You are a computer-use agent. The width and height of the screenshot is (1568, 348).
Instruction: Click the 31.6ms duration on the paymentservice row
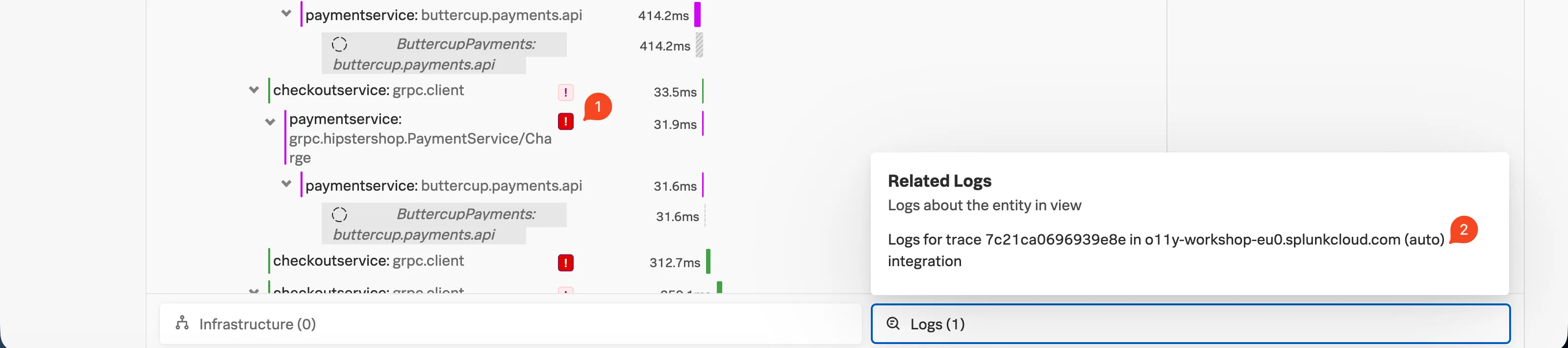coord(675,186)
